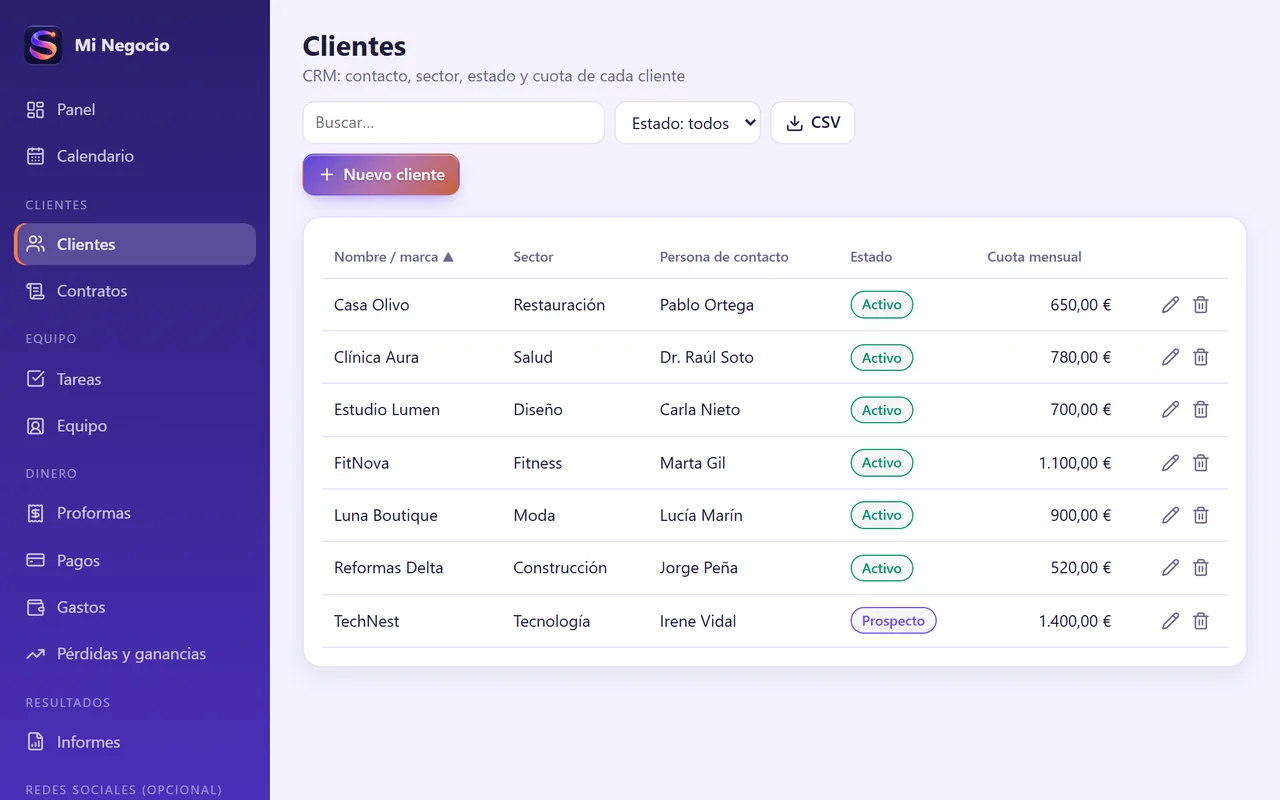Click contact Carla Nieto
The height and width of the screenshot is (800, 1280).
point(700,409)
